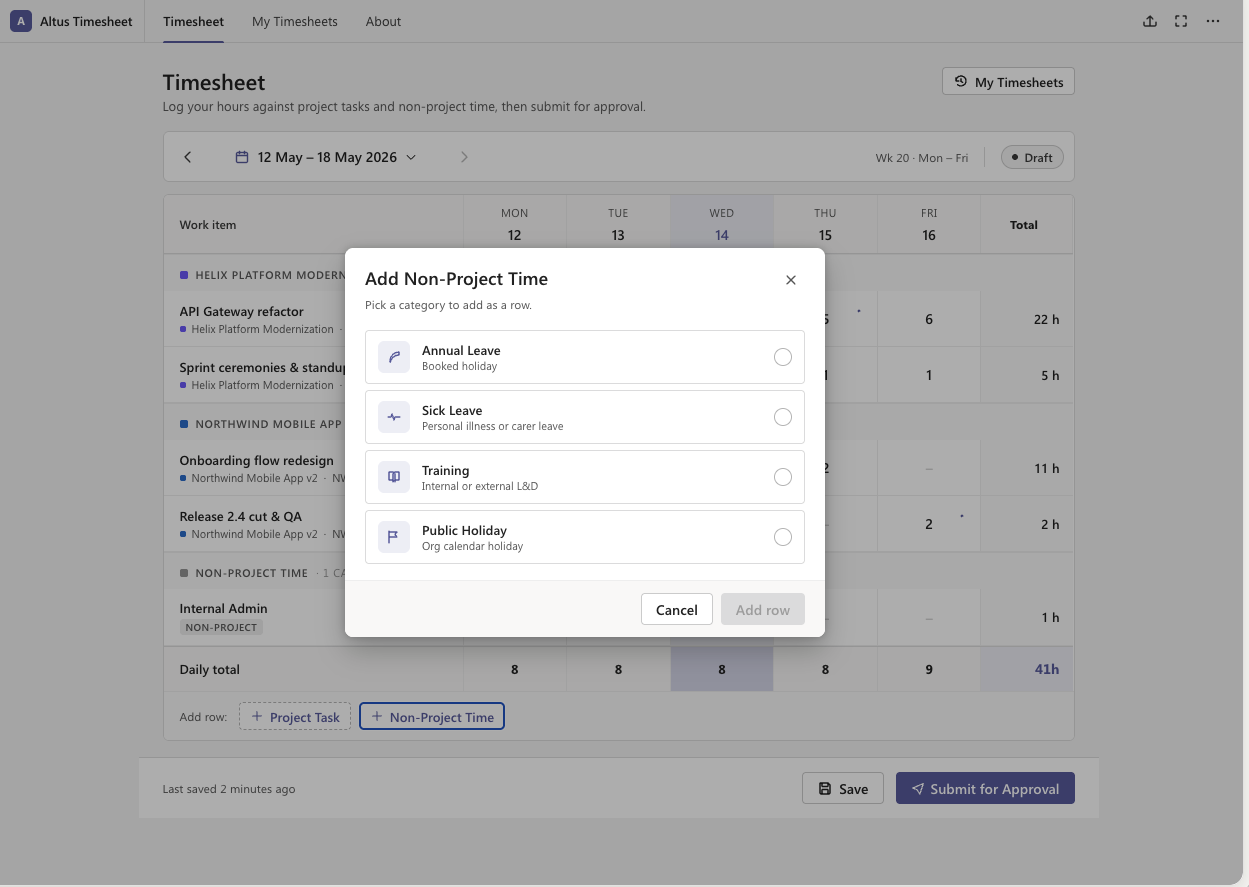
Task: Click the Sick Leave heartbeat icon
Action: click(394, 417)
